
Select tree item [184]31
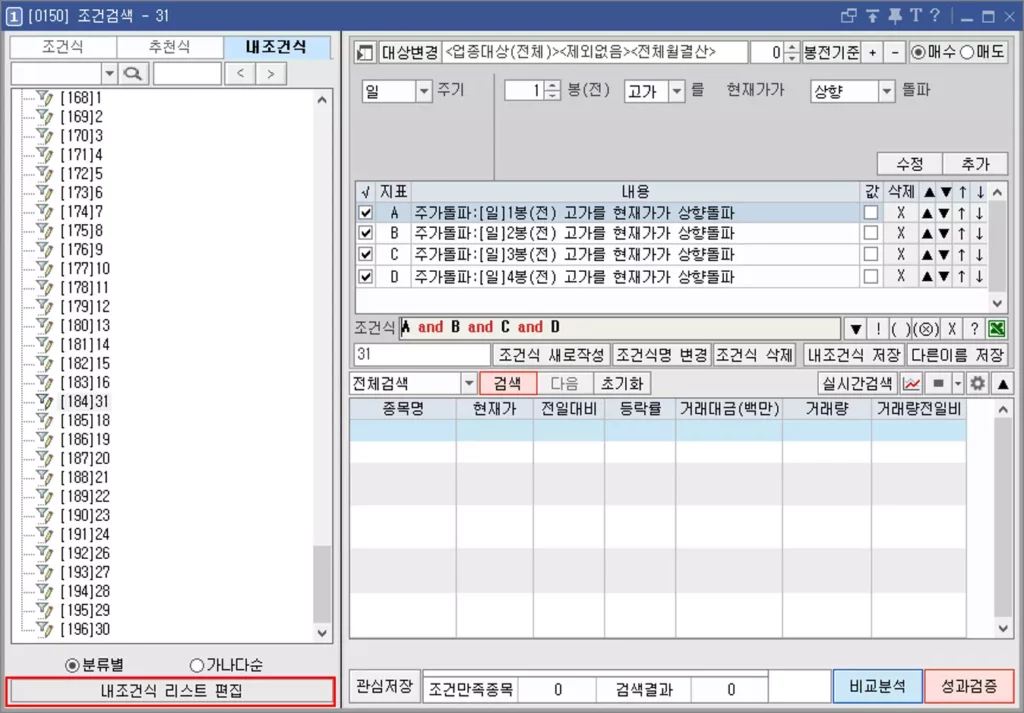(x=85, y=401)
